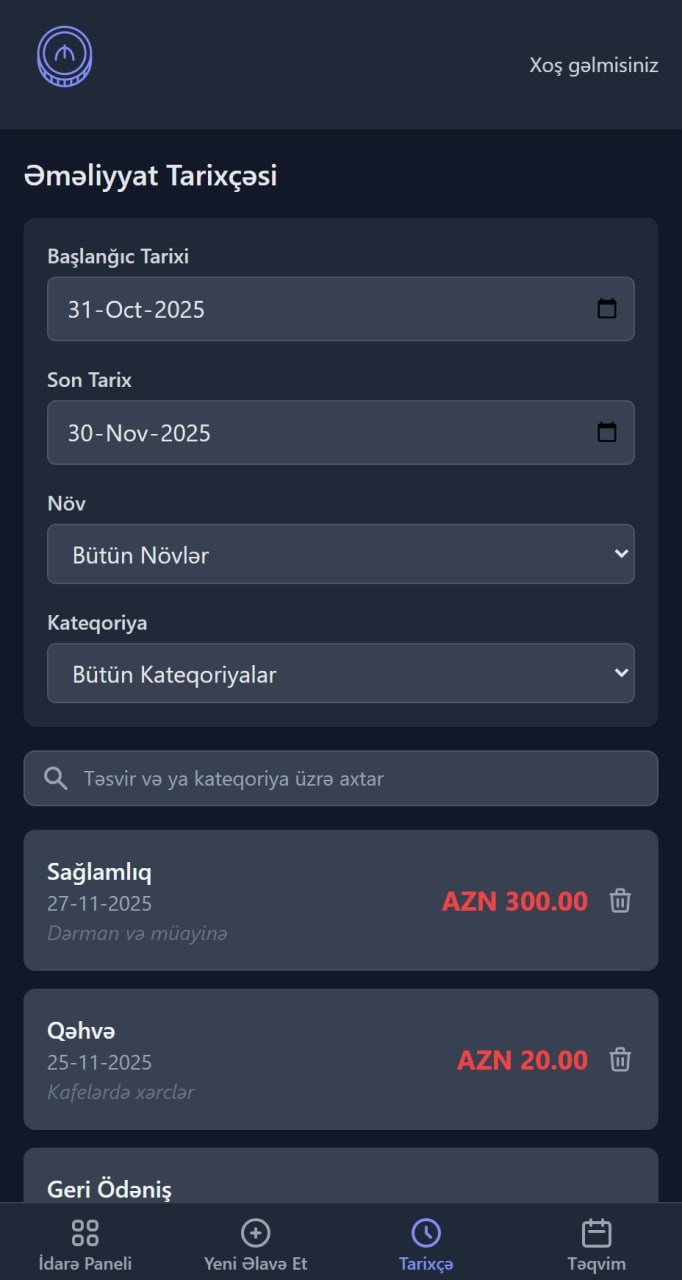Delete the Sağlamlıq transaction via trash icon
The height and width of the screenshot is (1280, 682).
coord(620,900)
